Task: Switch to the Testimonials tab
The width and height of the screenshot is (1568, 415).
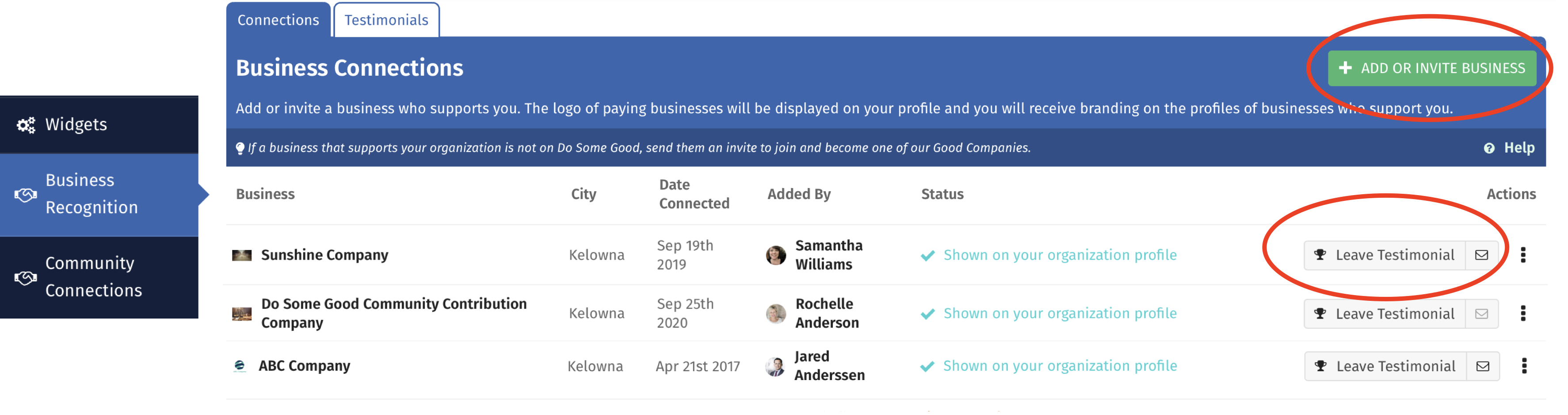Action: 386,20
